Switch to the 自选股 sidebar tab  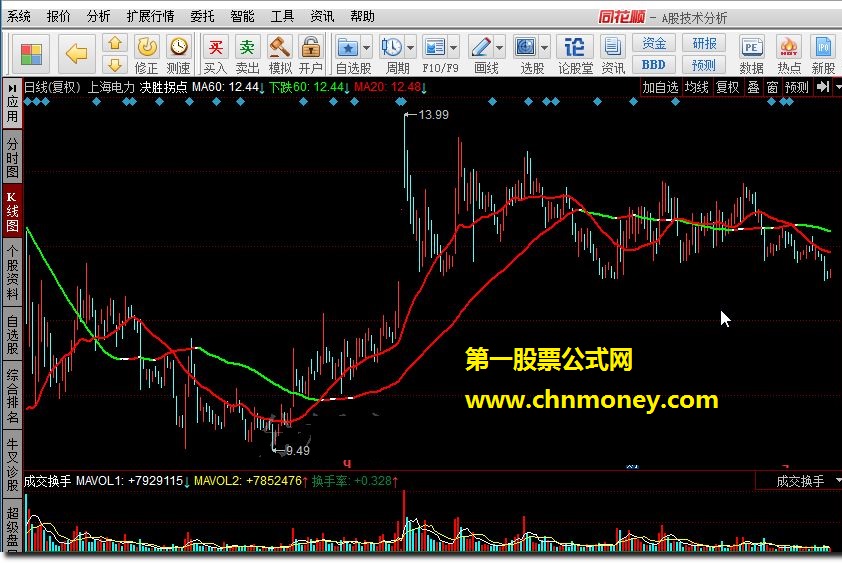click(x=12, y=335)
